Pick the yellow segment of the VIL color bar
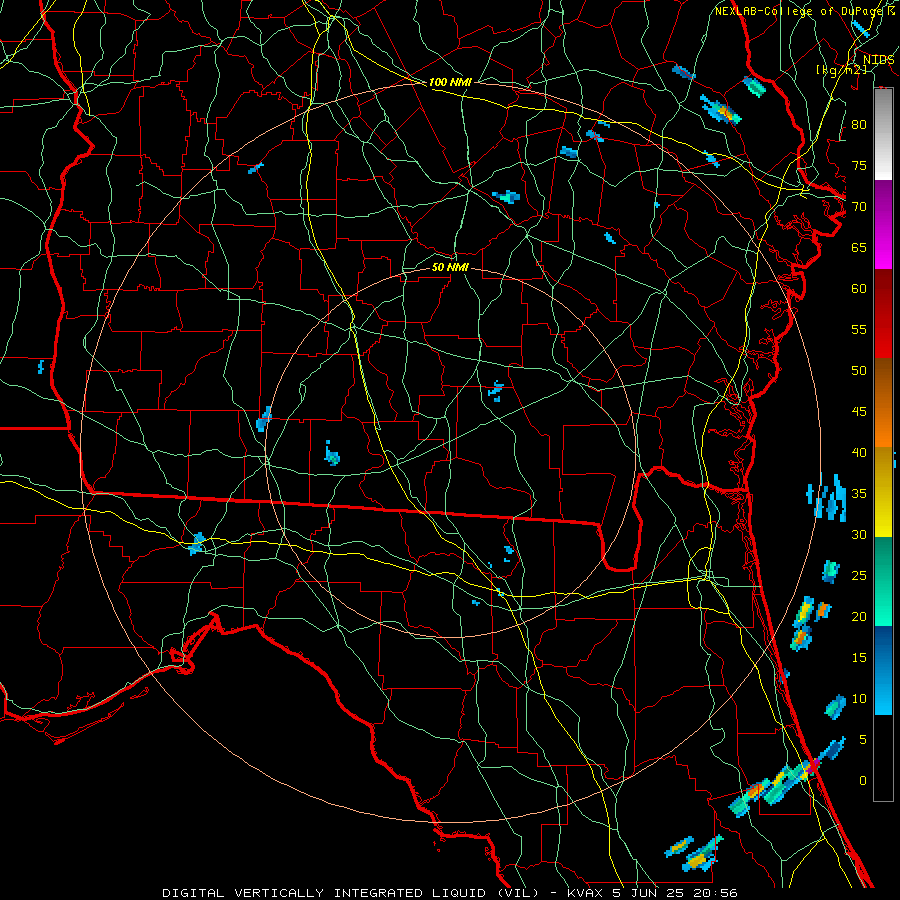 coord(883,492)
